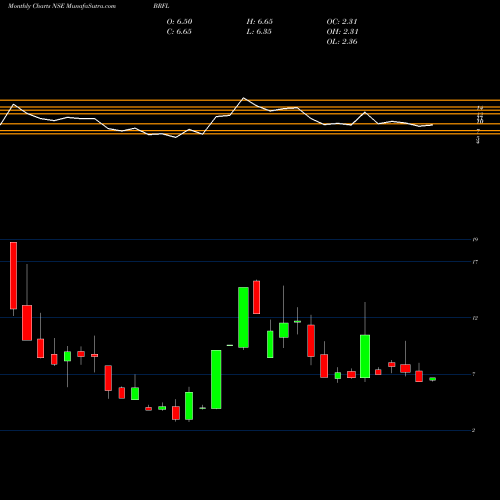Click the 'OL: 2.36' statistic
This screenshot has width=500, height=500.
pyautogui.click(x=342, y=42)
